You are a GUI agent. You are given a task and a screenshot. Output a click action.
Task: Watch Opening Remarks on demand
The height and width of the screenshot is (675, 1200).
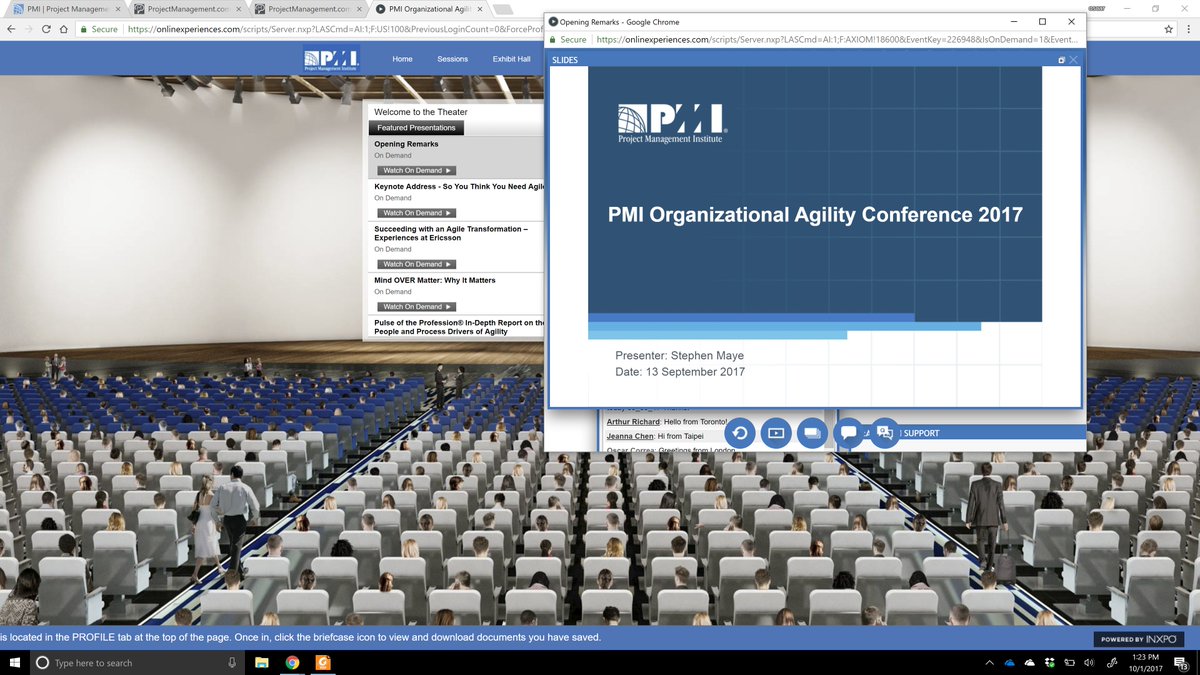pos(418,170)
